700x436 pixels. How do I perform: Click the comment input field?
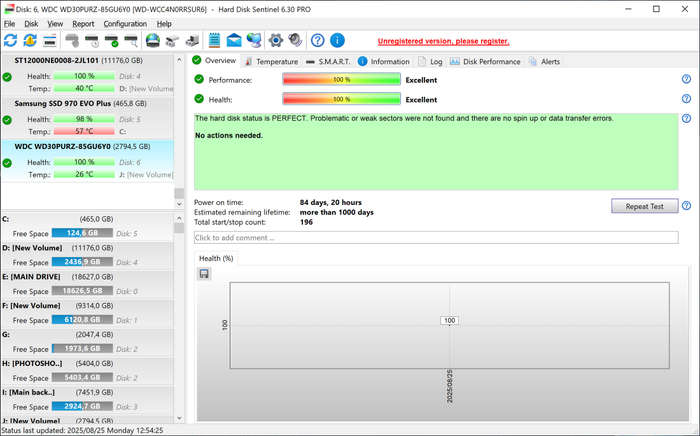(436, 237)
